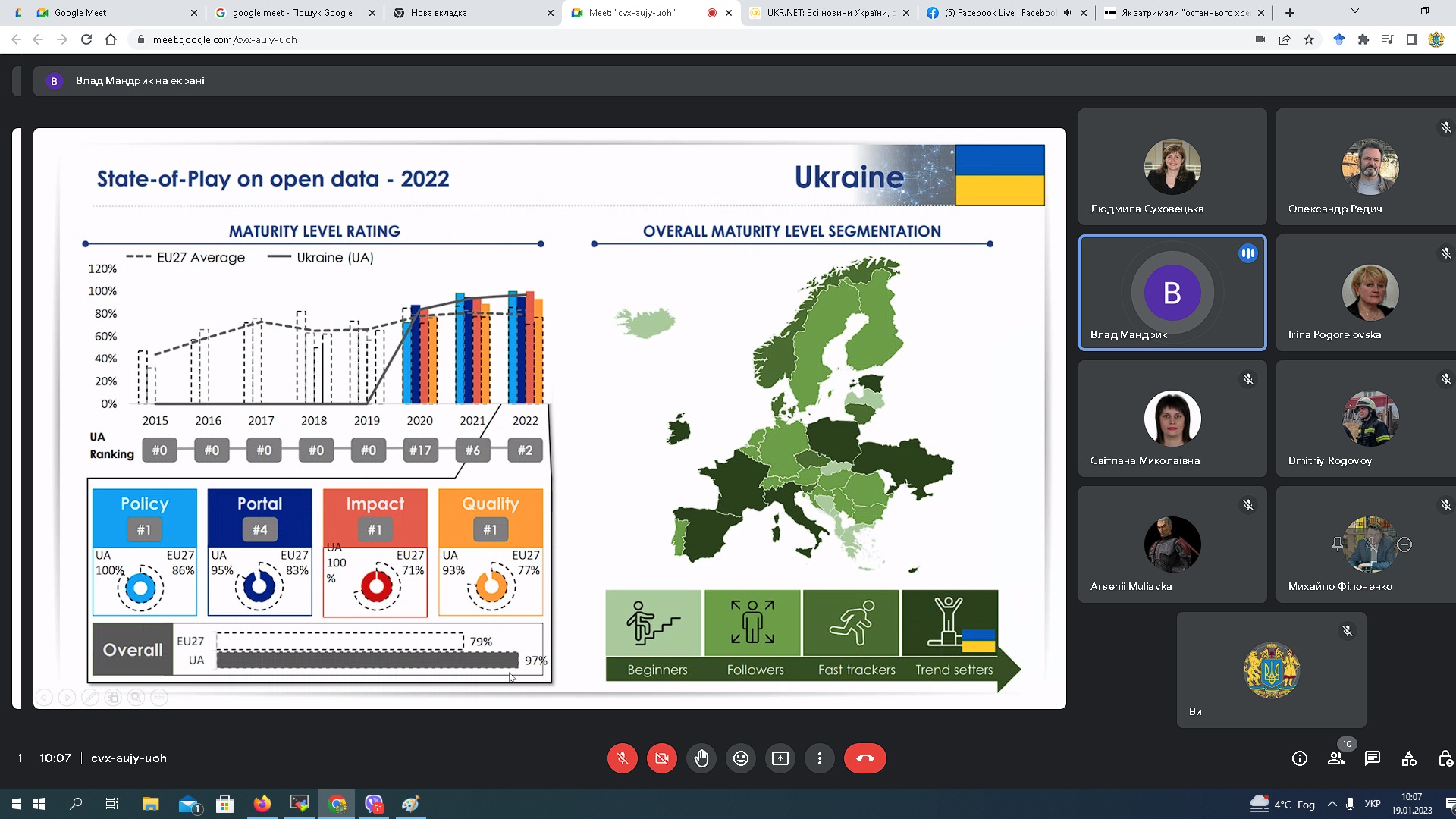
Task: Select Людмила Суховецька participant tile
Action: [1172, 167]
